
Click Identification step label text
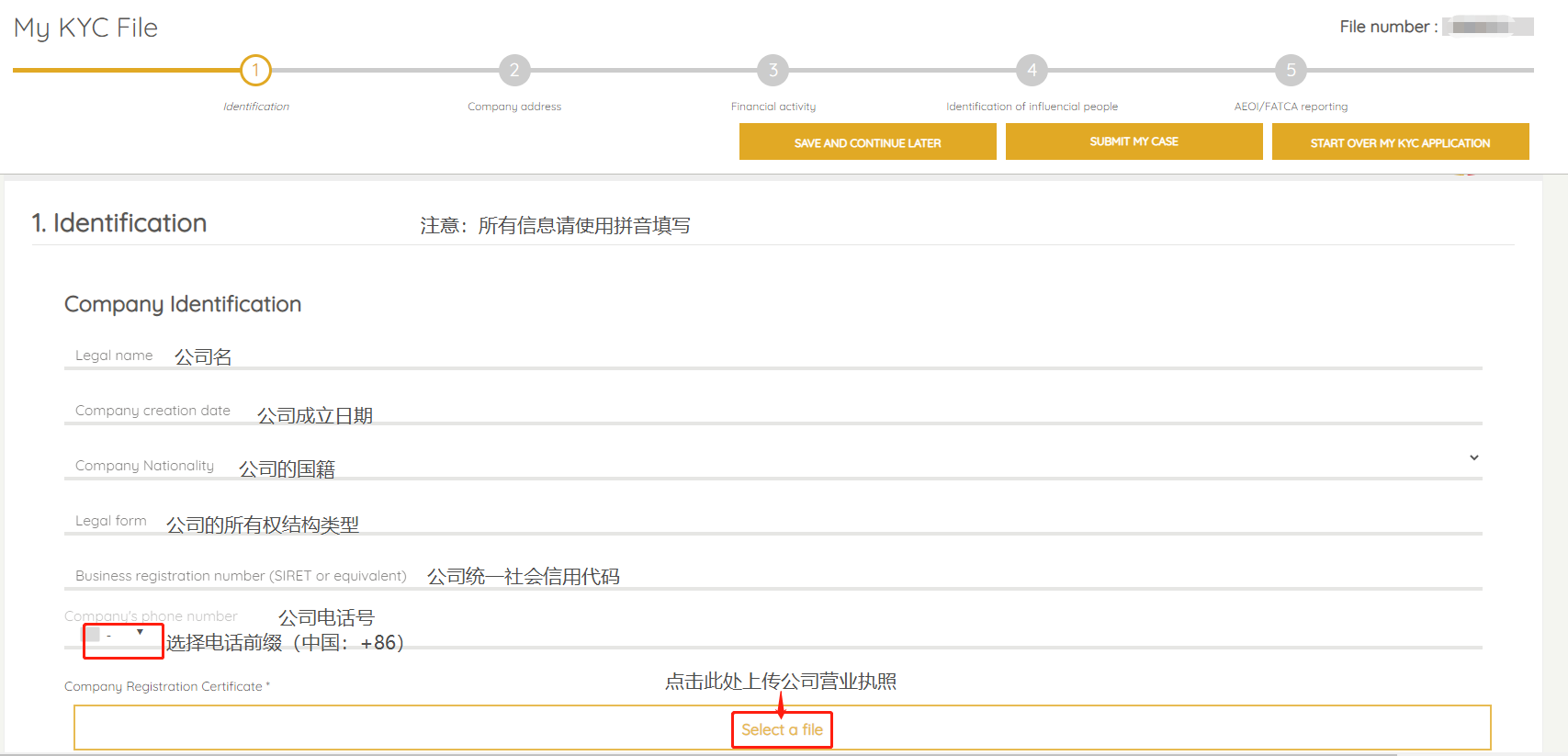(x=255, y=107)
